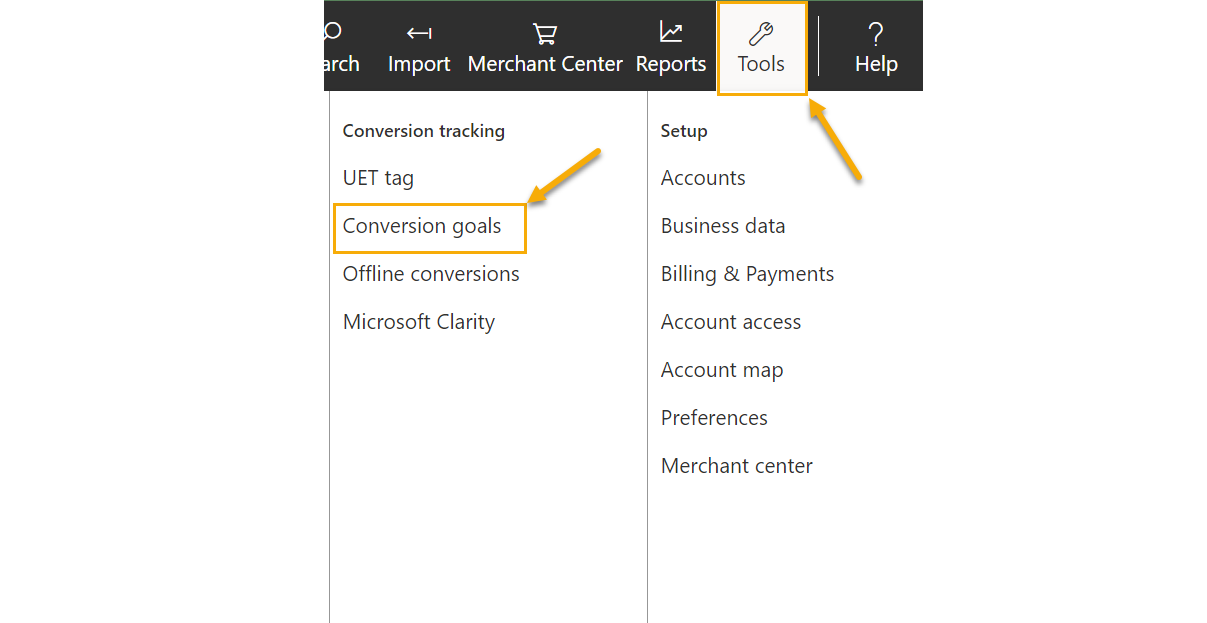The image size is (1207, 623).
Task: Select Conversion goals from the menu
Action: (422, 226)
